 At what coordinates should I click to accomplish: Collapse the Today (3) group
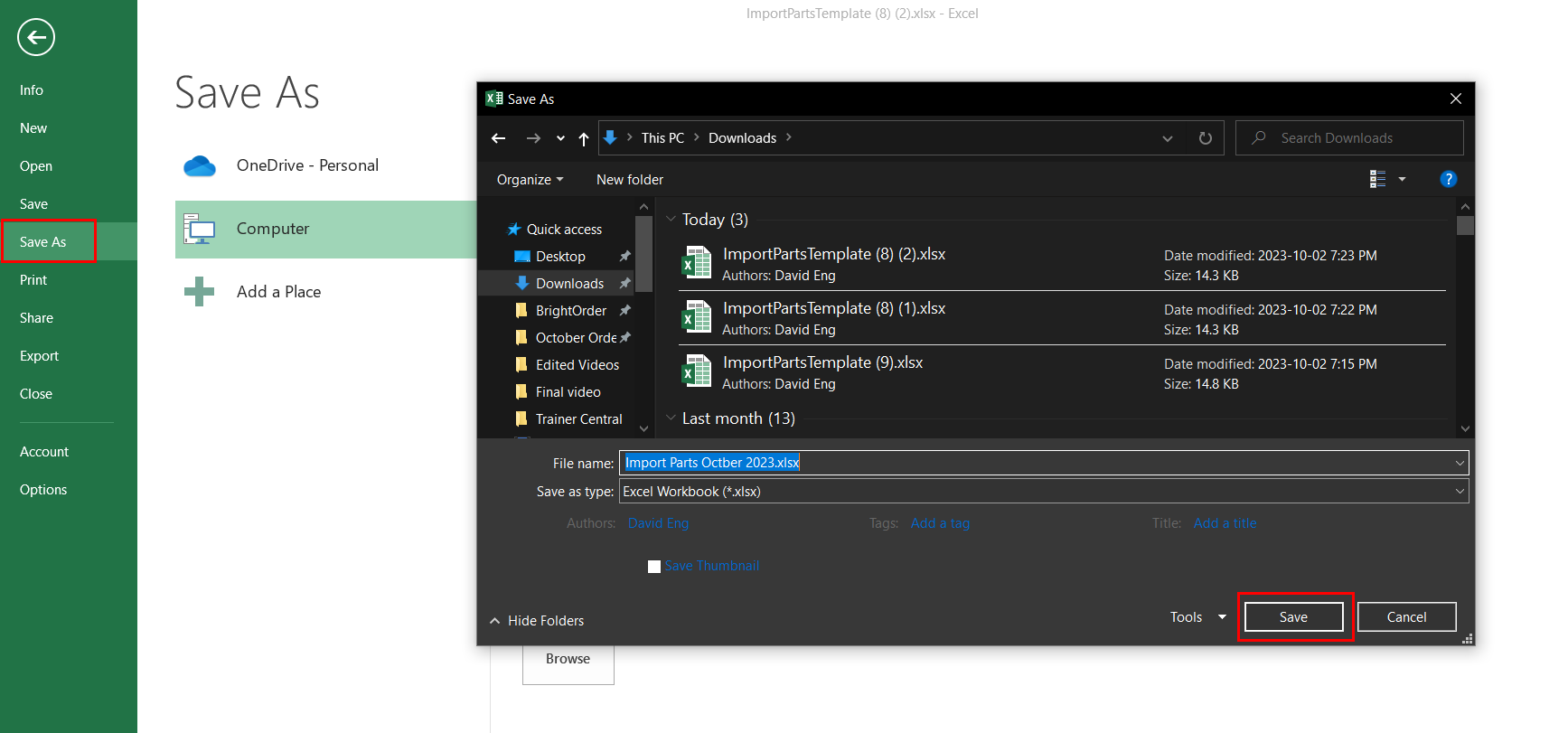tap(671, 219)
